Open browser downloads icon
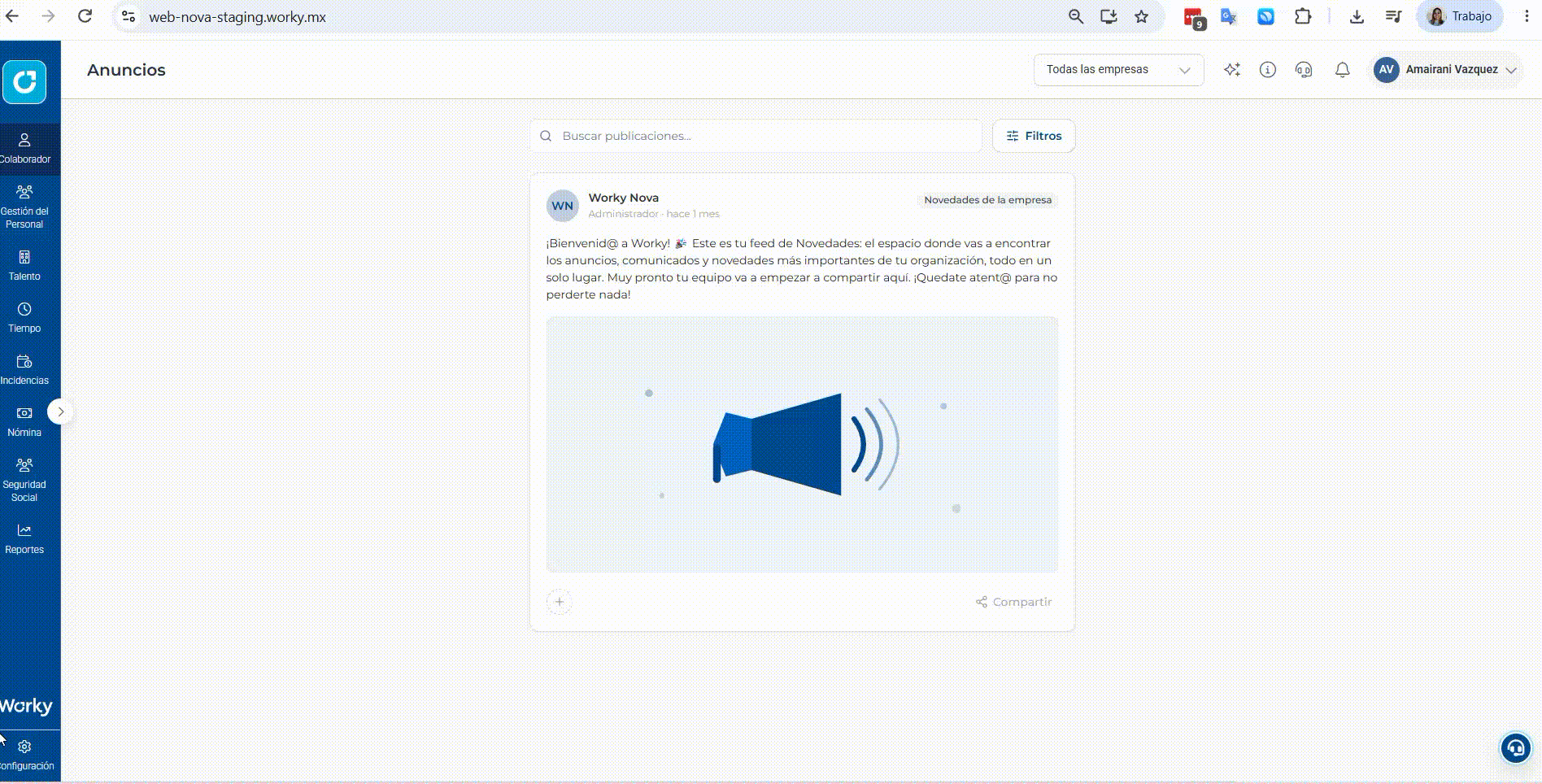The width and height of the screenshot is (1542, 784). [x=1357, y=16]
